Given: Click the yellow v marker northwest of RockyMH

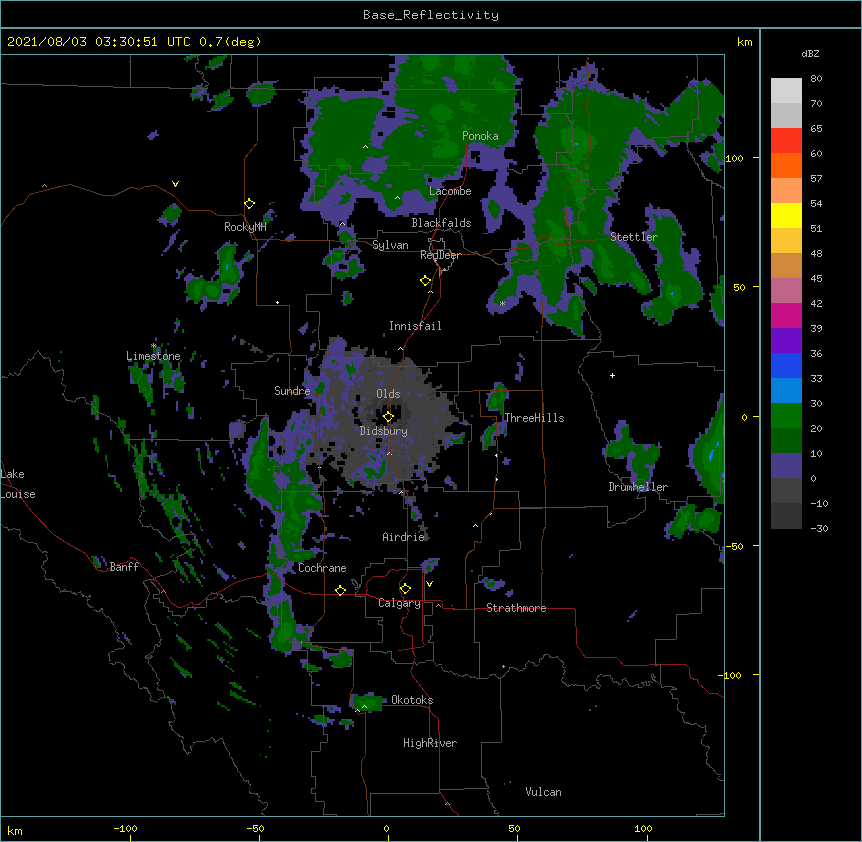Looking at the screenshot, I should point(175,184).
